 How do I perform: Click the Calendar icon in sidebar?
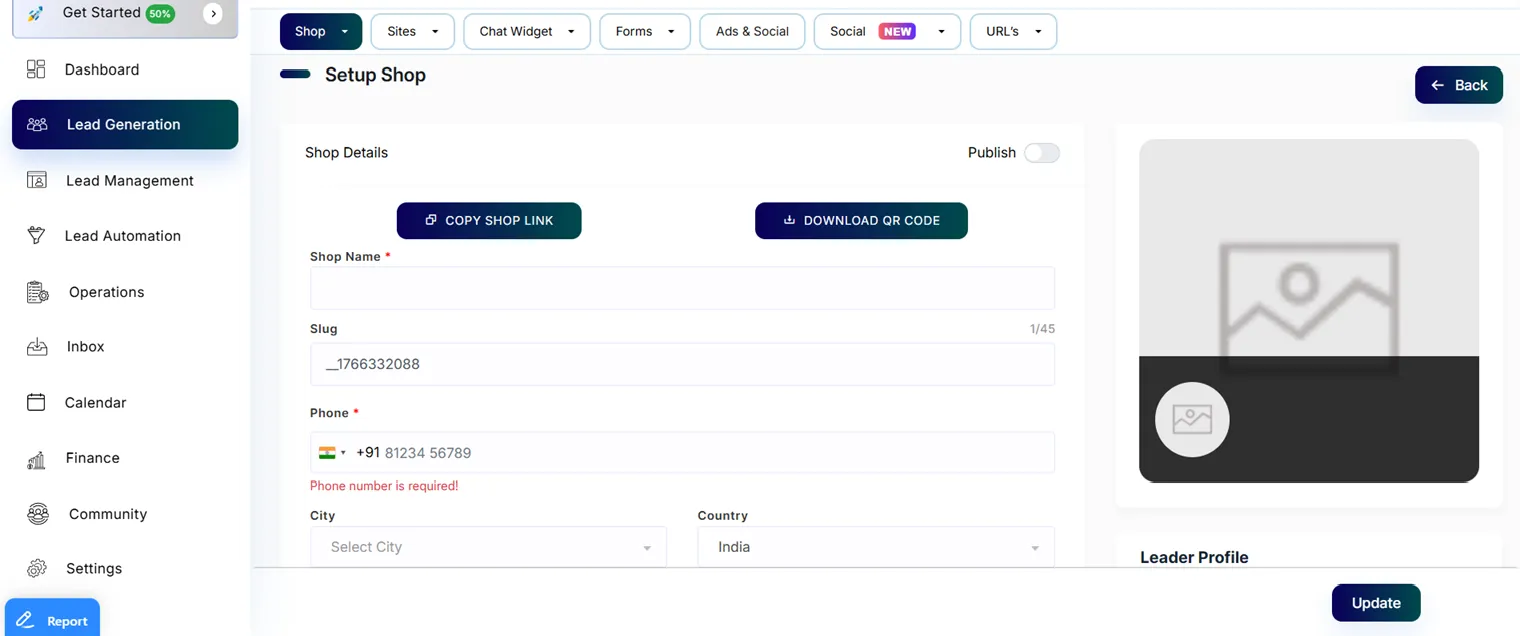[x=36, y=402]
